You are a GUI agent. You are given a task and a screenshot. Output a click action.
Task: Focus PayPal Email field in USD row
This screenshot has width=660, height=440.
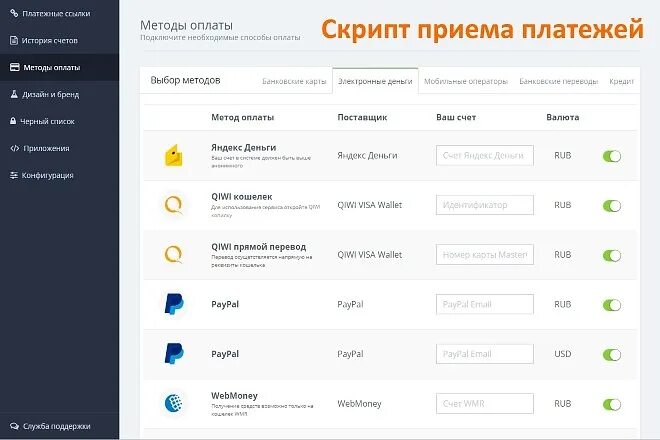[485, 354]
